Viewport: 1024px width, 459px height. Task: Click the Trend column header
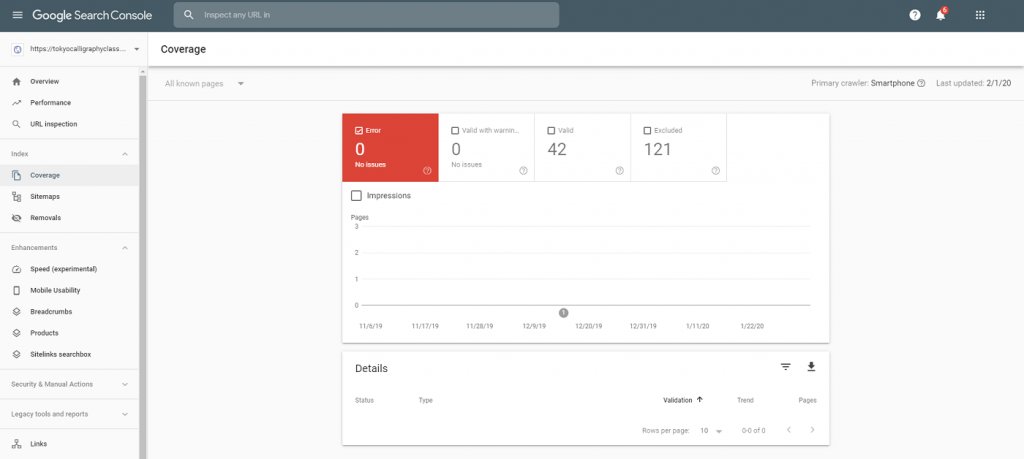[x=745, y=400]
